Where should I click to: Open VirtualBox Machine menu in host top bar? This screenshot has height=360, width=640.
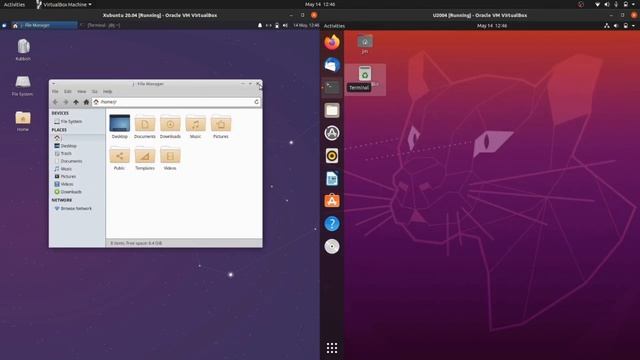[x=64, y=4]
